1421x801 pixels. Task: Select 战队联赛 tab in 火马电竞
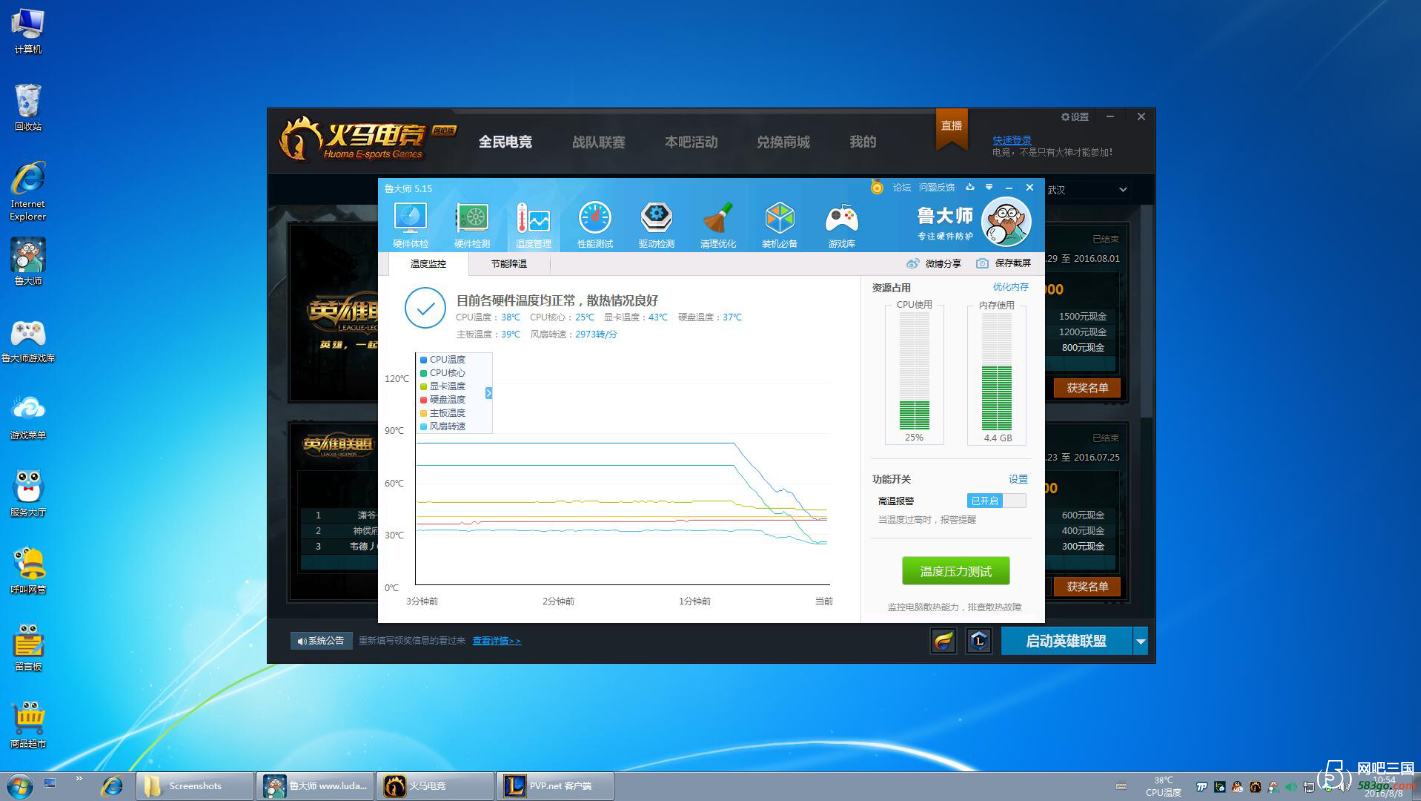click(x=598, y=142)
